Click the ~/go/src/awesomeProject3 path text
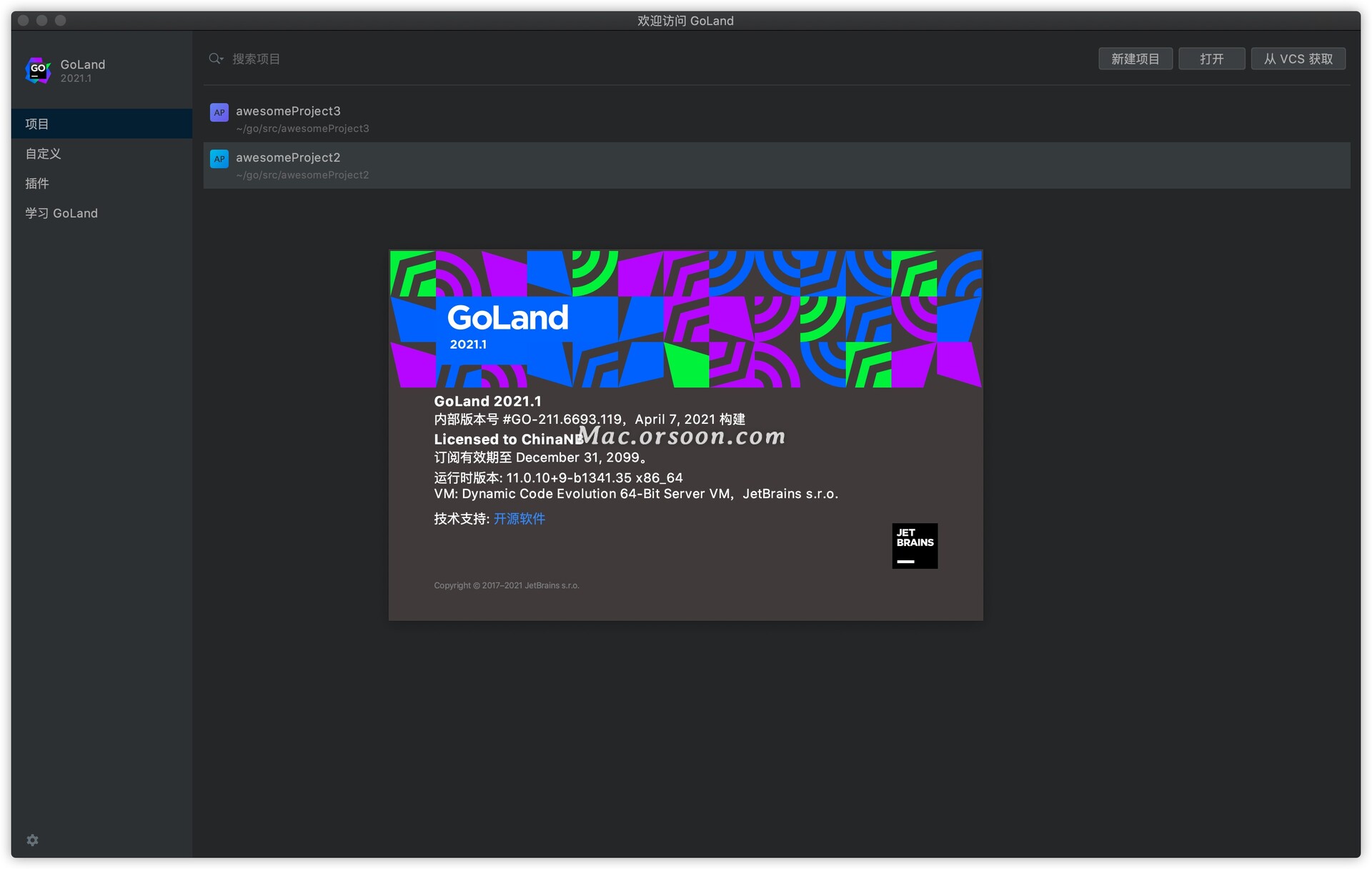 tap(302, 129)
